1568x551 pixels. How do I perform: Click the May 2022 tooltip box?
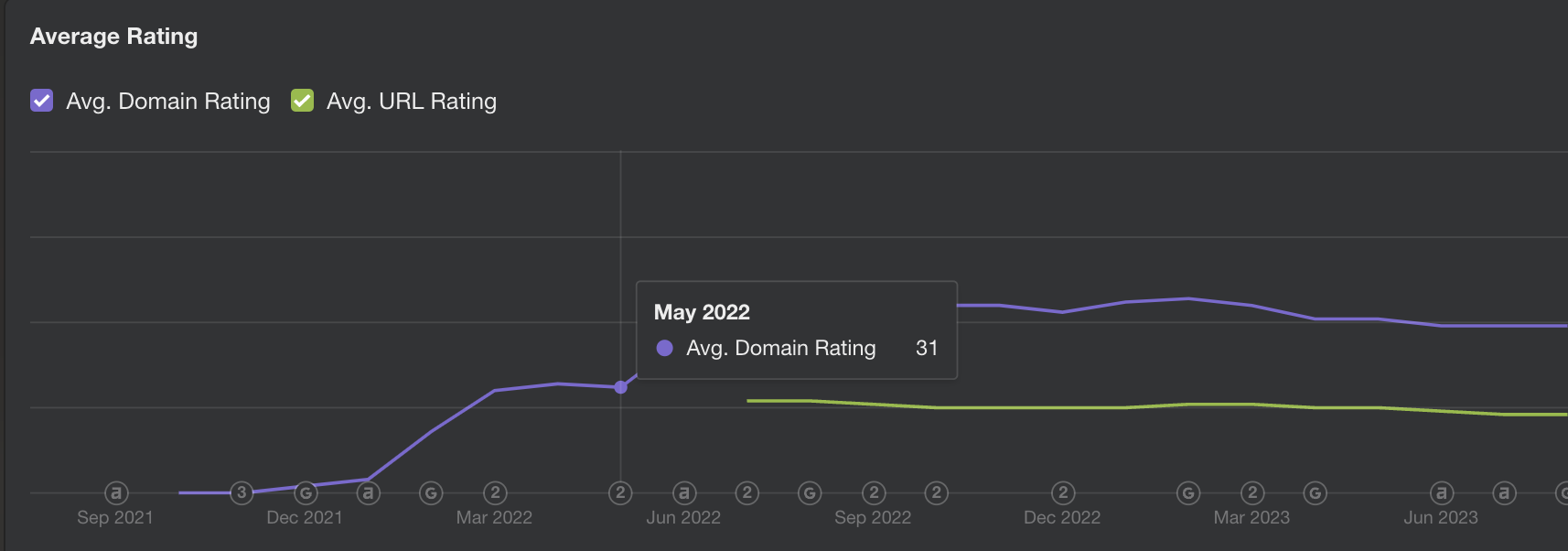pyautogui.click(x=796, y=330)
